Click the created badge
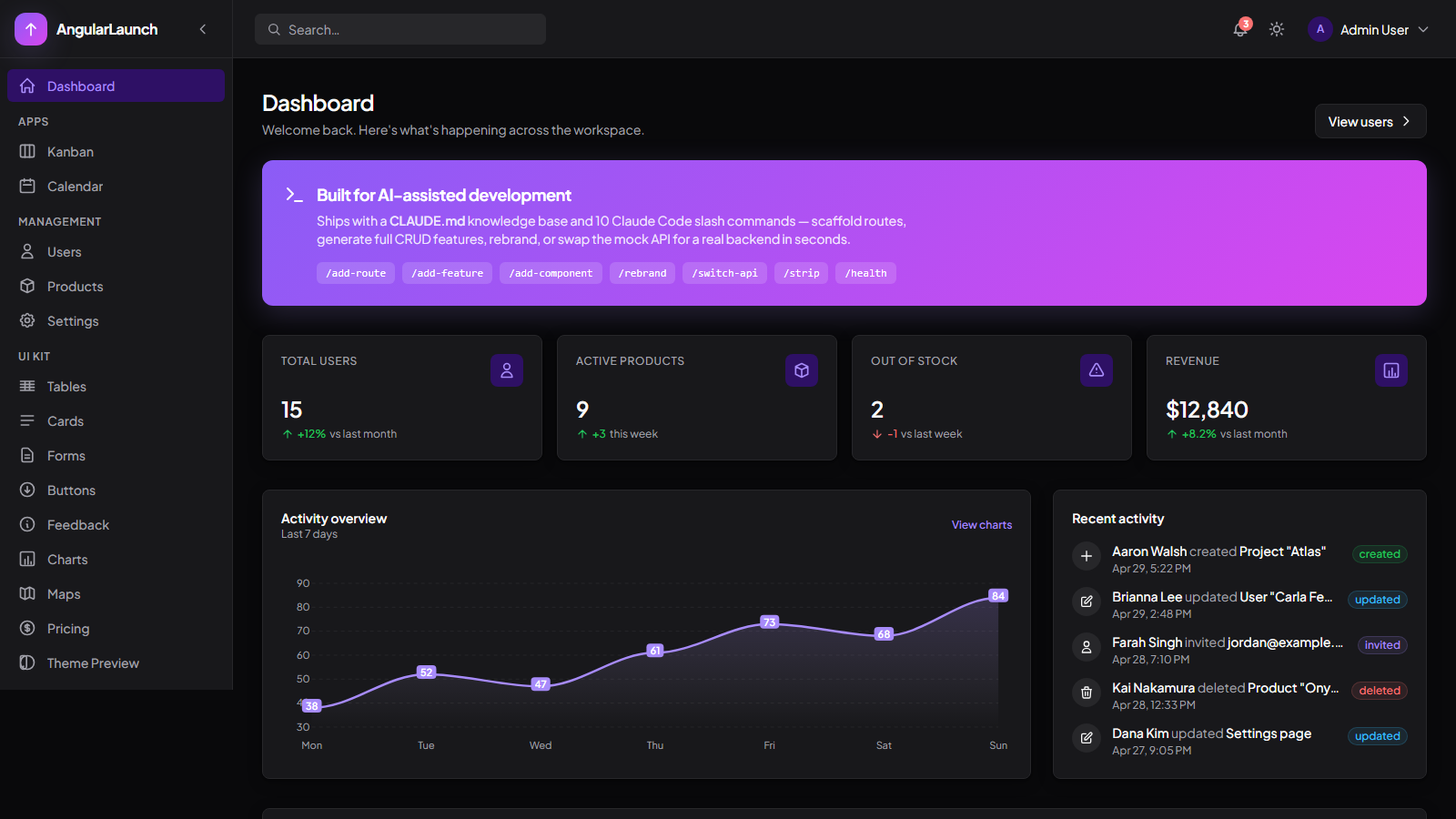This screenshot has height=819, width=1456. click(x=1380, y=554)
